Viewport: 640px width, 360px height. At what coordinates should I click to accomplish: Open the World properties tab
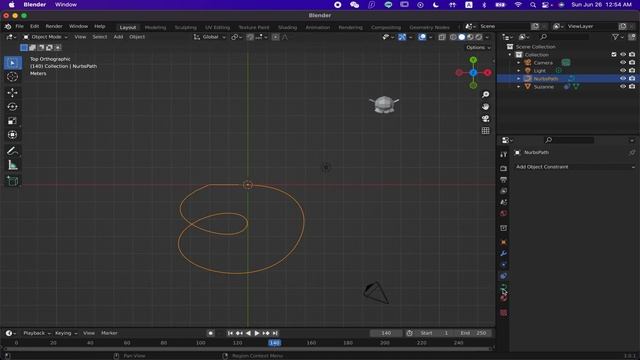coord(504,213)
